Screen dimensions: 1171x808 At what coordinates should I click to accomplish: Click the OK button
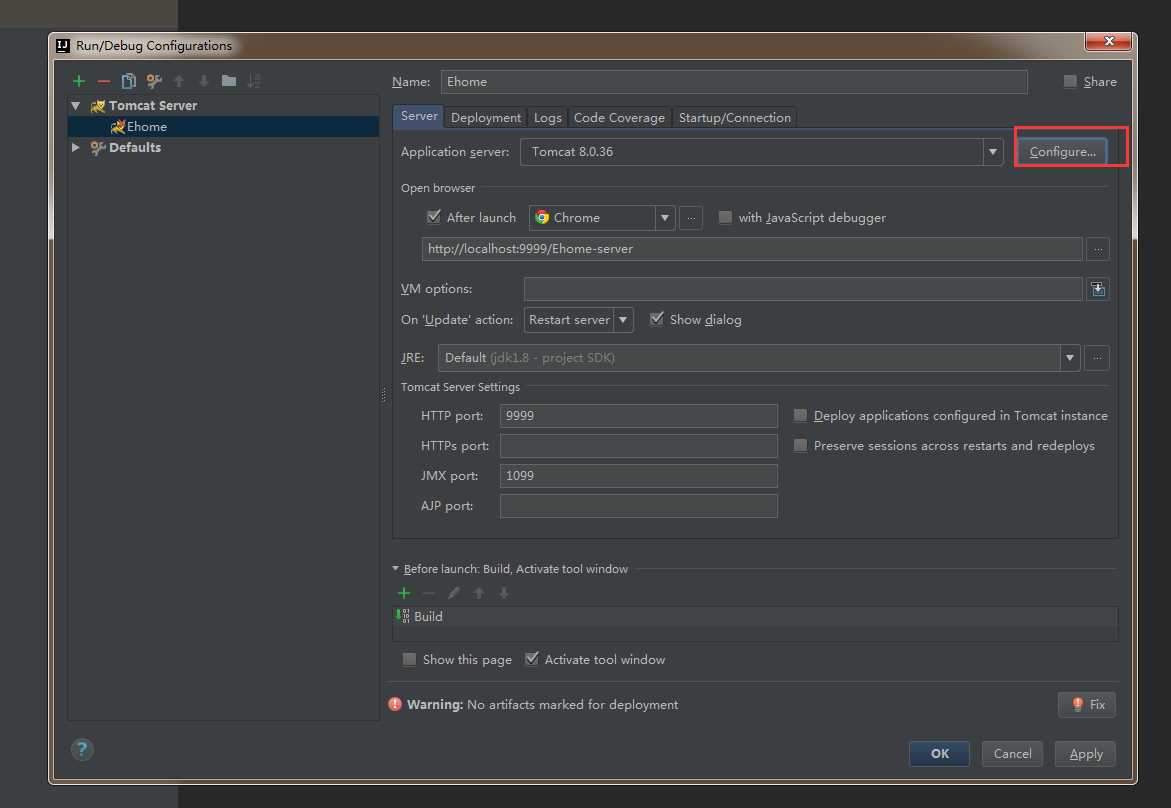pyautogui.click(x=939, y=754)
